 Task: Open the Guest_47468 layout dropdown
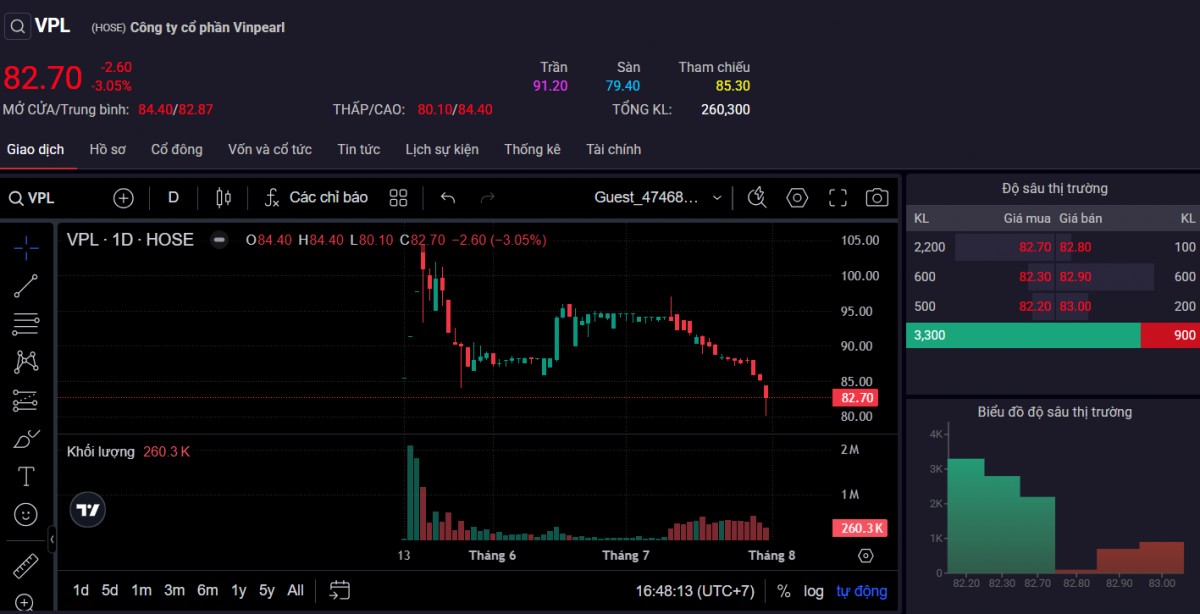657,198
